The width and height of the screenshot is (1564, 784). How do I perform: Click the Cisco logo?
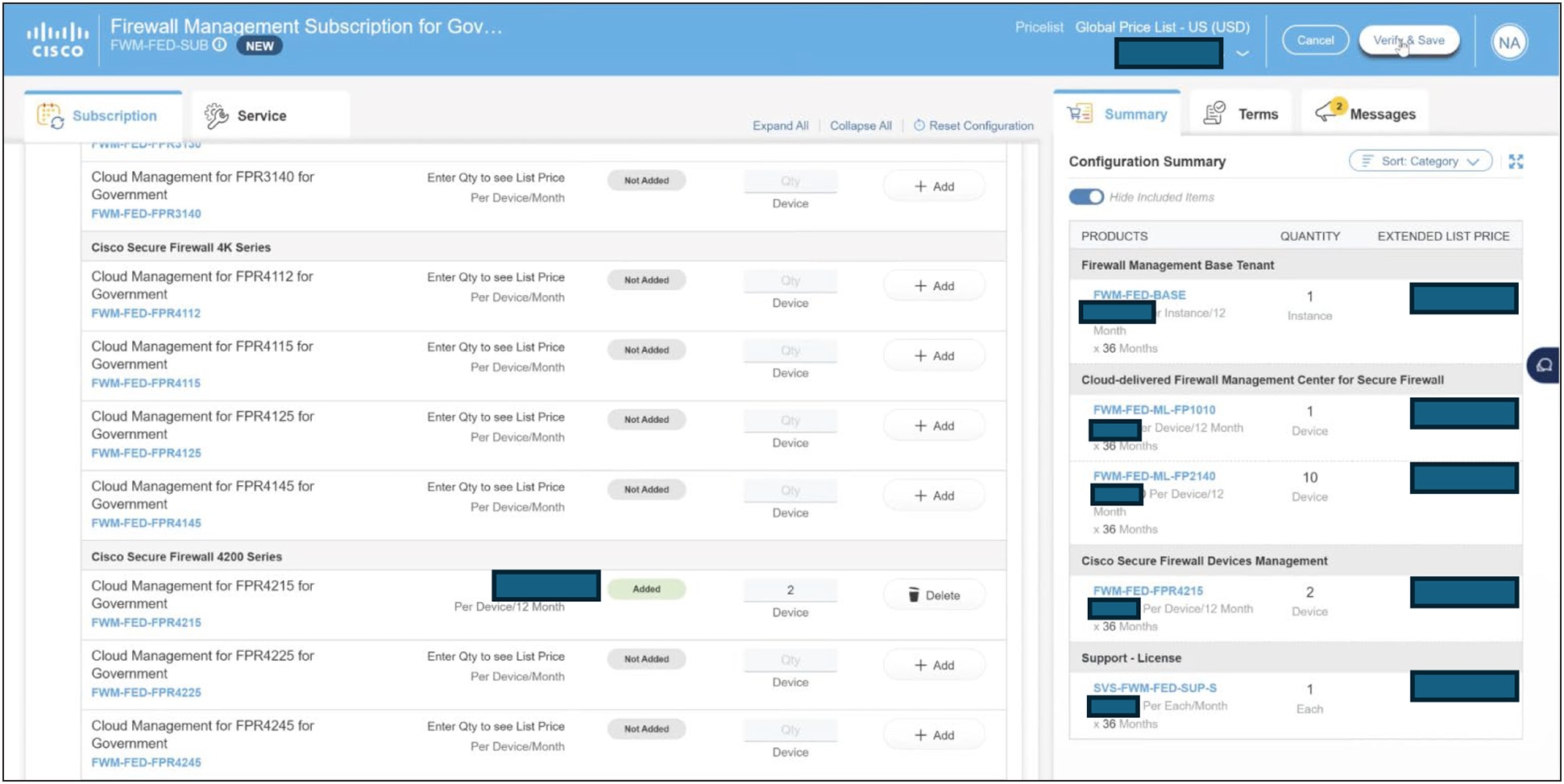coord(56,40)
